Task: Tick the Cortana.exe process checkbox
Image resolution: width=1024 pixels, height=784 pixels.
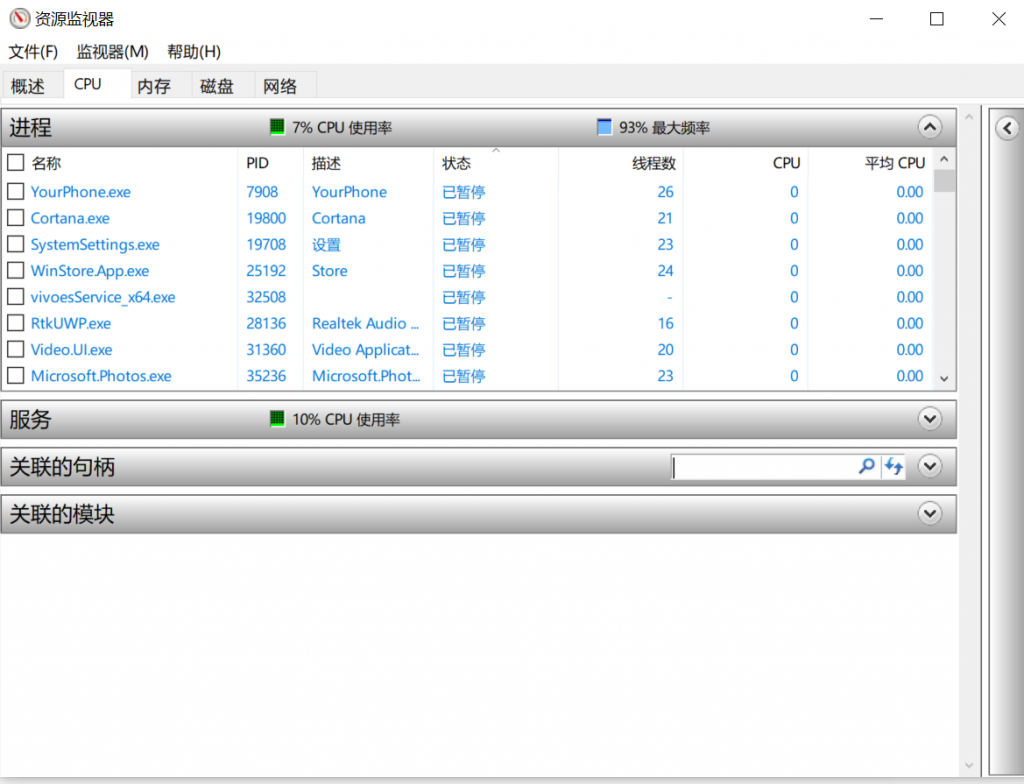Action: (x=16, y=218)
